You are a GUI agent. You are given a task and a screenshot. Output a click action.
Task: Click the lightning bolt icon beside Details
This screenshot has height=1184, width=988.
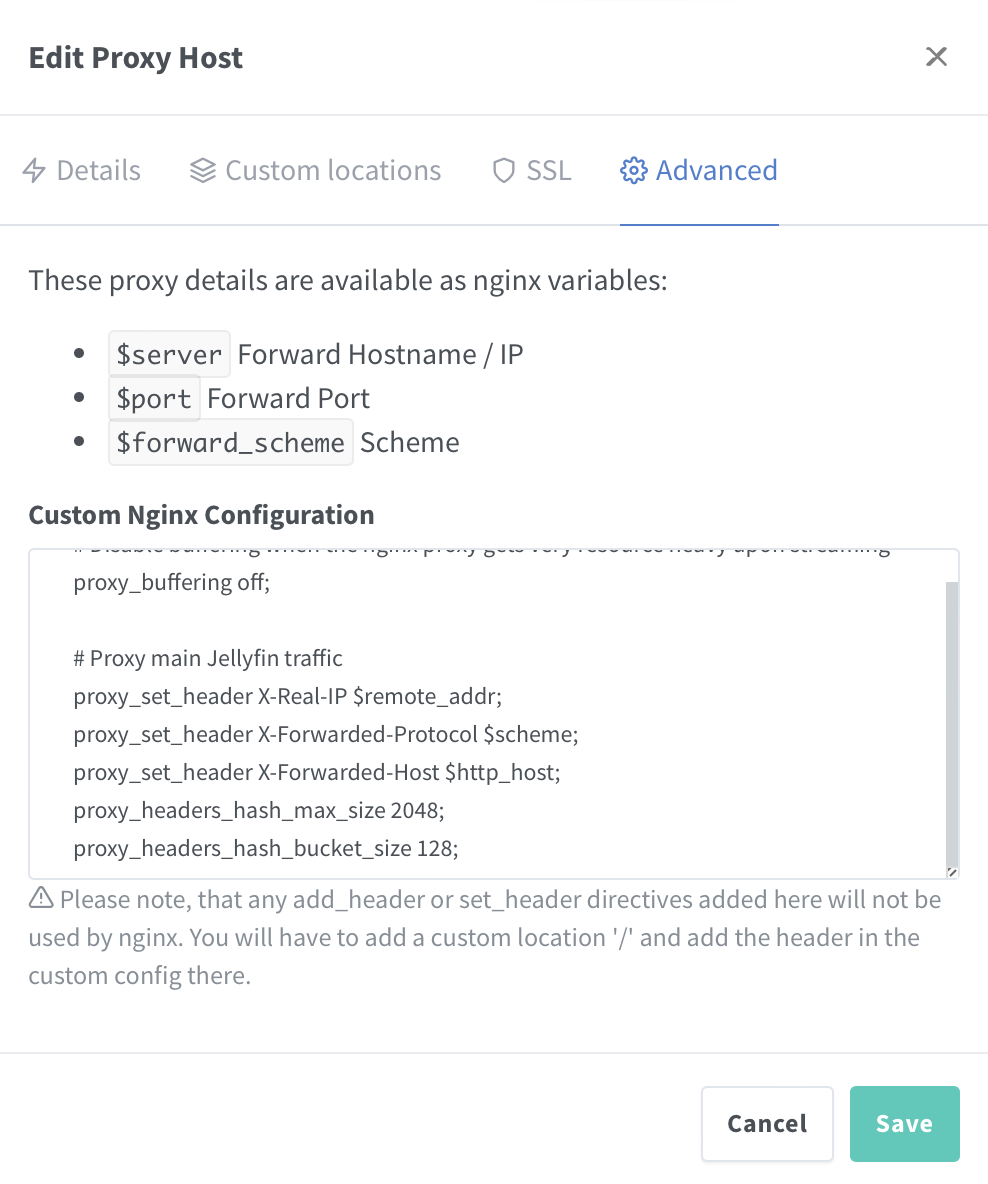[34, 171]
